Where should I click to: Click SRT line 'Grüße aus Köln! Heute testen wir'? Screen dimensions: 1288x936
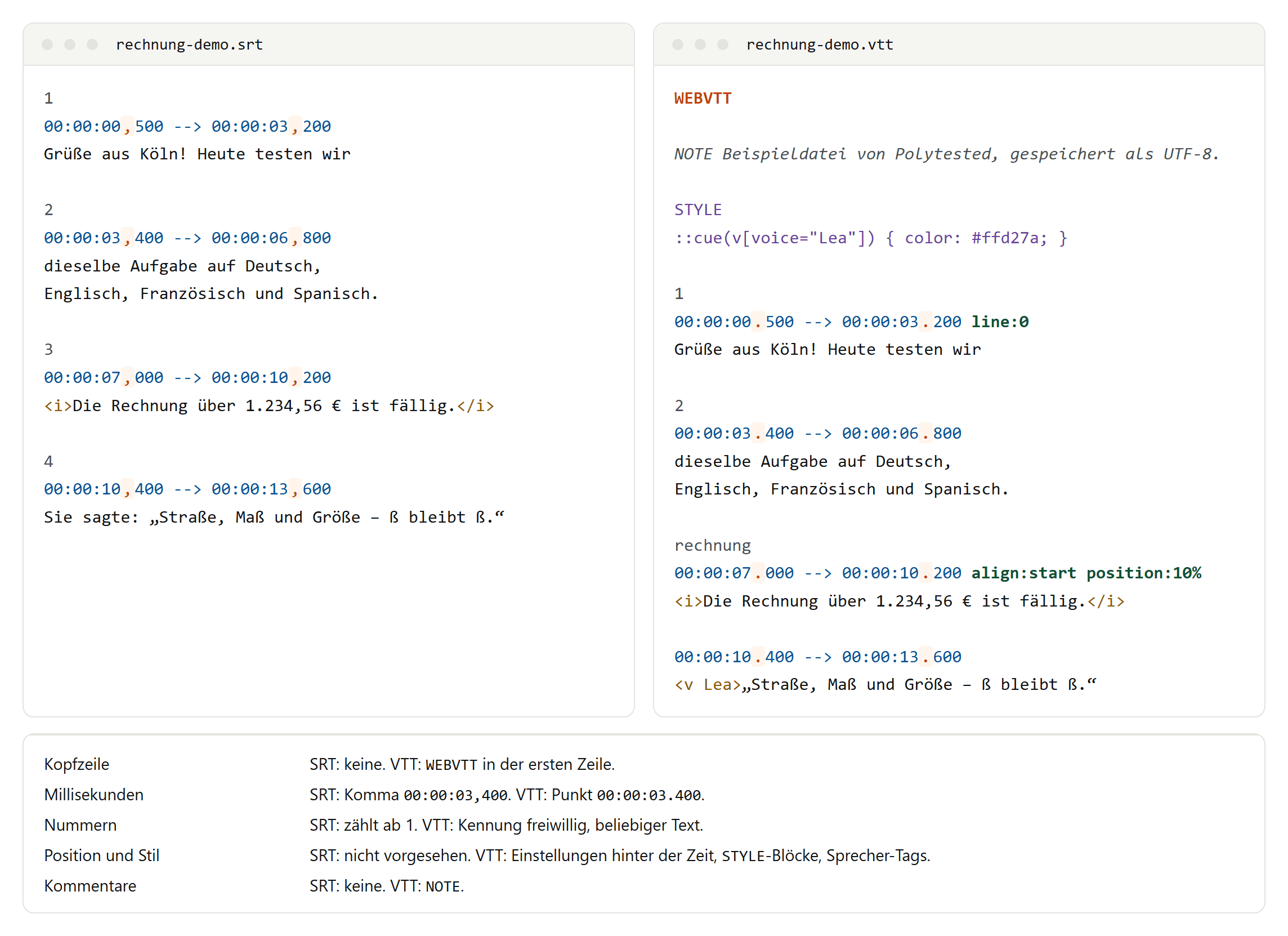[x=197, y=154]
